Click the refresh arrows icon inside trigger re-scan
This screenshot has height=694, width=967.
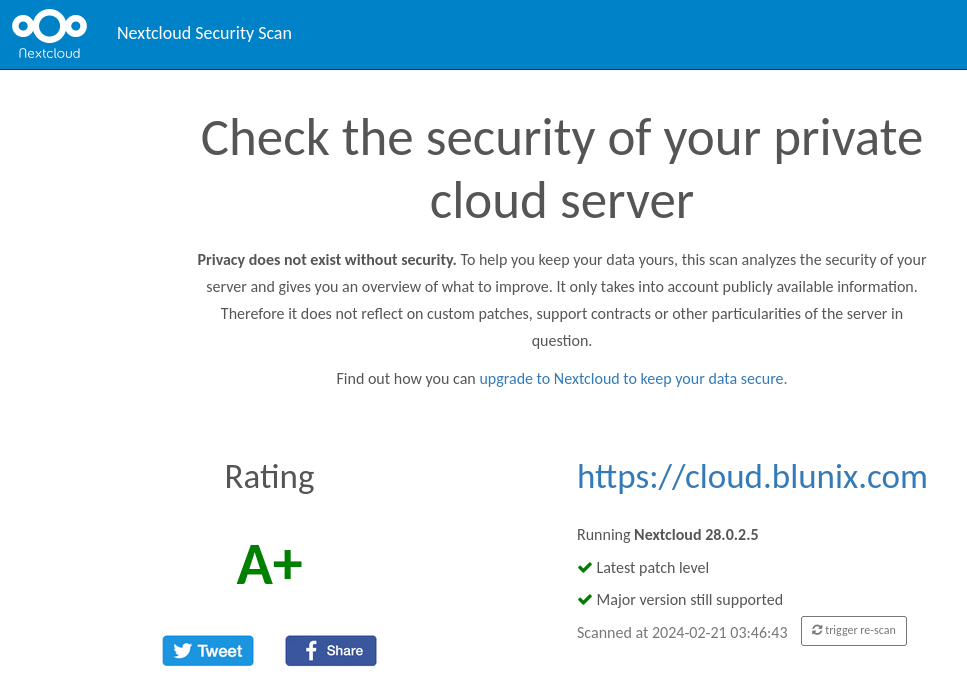pyautogui.click(x=816, y=630)
